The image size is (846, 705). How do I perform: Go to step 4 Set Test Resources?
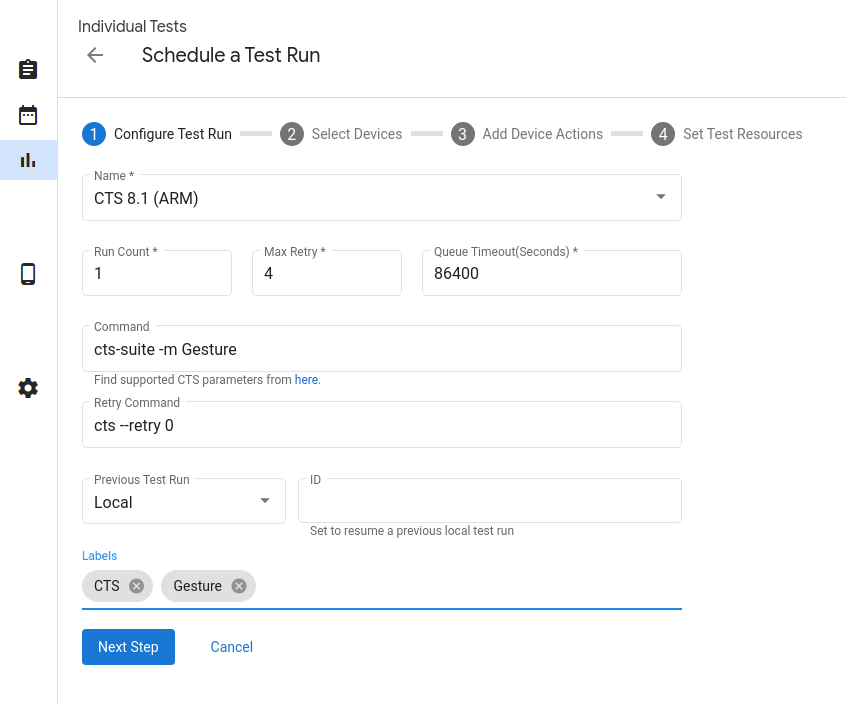click(x=663, y=133)
